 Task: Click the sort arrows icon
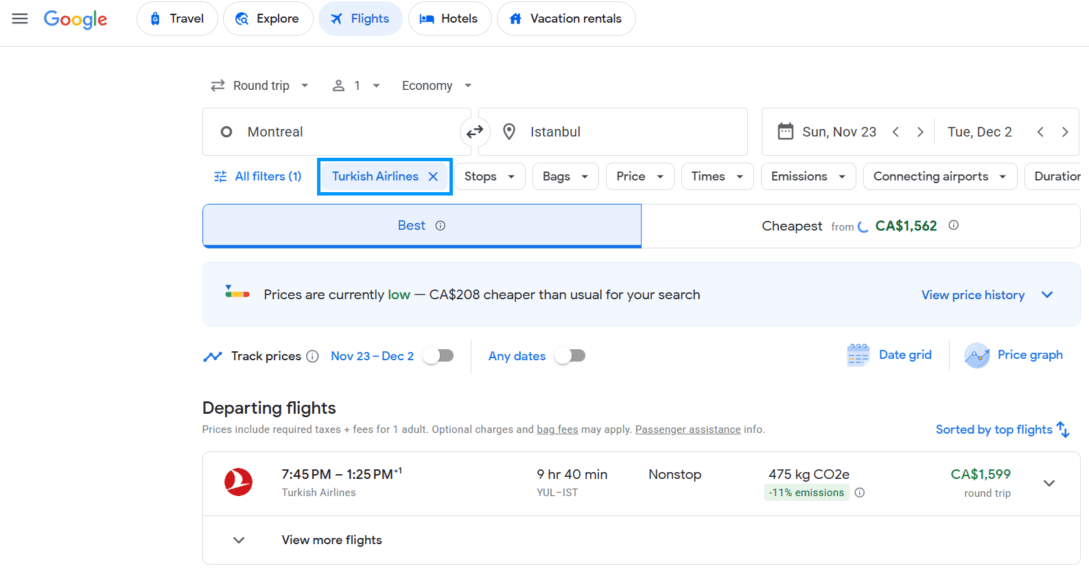click(x=1063, y=429)
